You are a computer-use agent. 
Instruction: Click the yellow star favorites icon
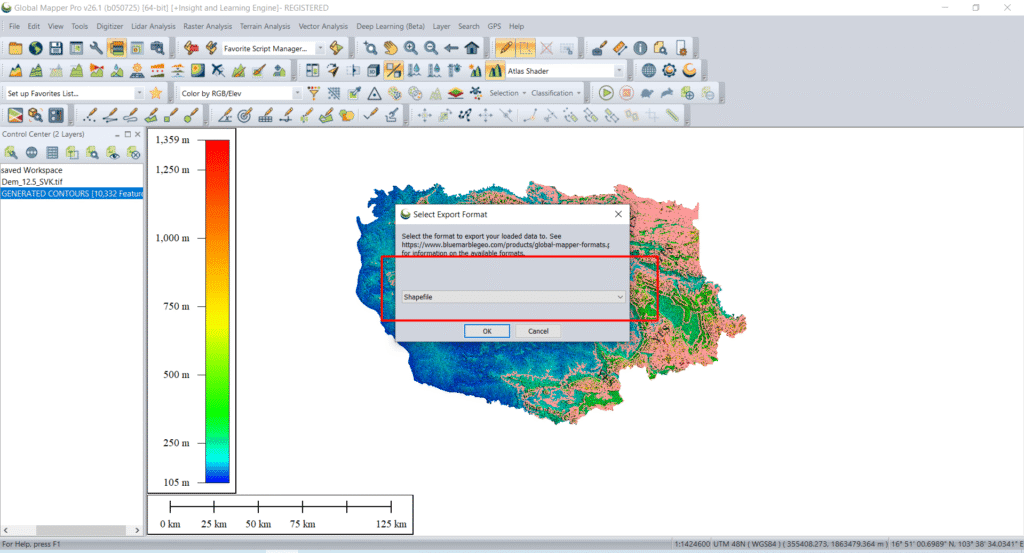click(x=155, y=93)
